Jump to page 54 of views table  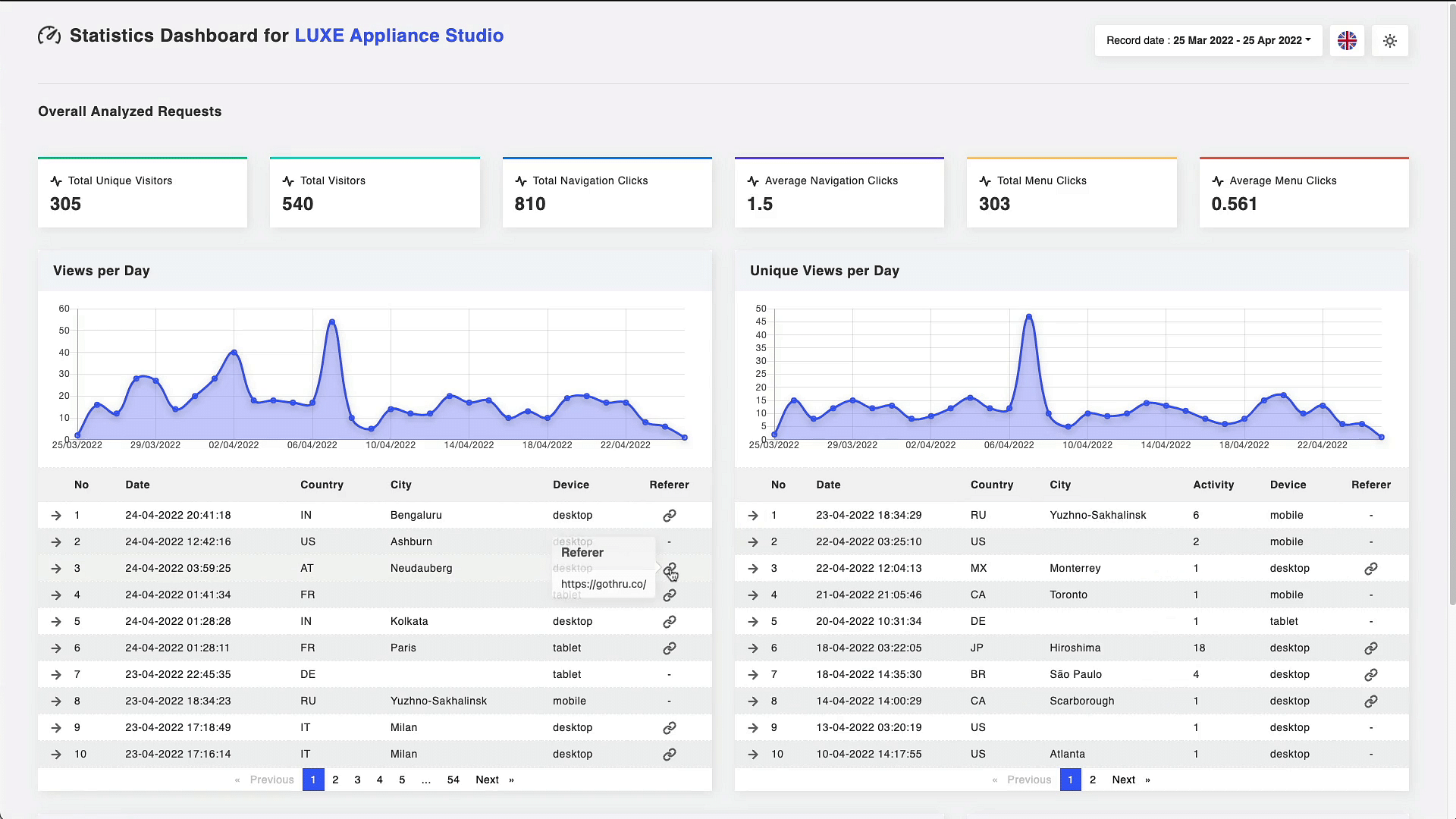click(453, 780)
